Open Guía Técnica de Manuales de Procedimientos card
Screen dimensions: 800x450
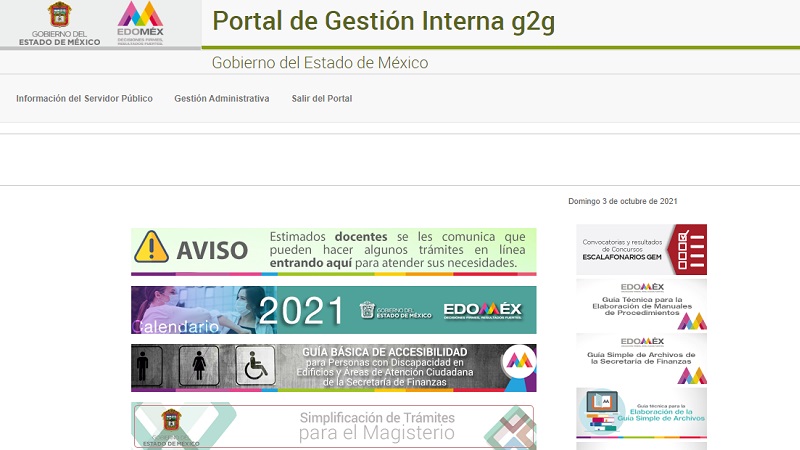tap(641, 304)
